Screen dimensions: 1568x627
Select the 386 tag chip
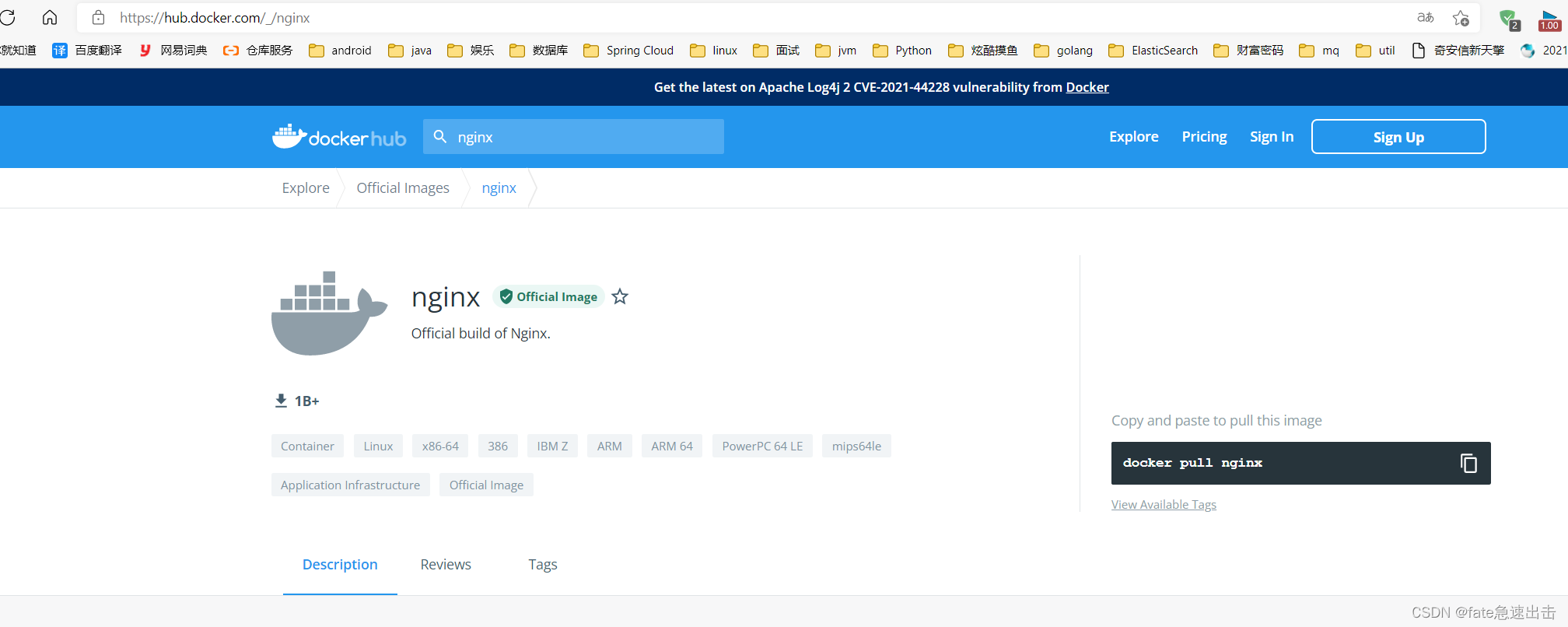(498, 446)
